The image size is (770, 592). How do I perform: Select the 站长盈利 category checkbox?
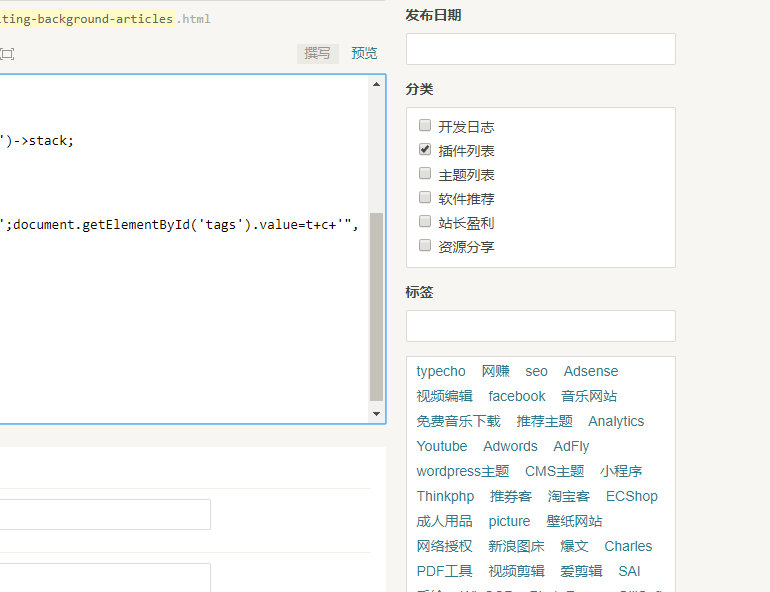pos(425,221)
